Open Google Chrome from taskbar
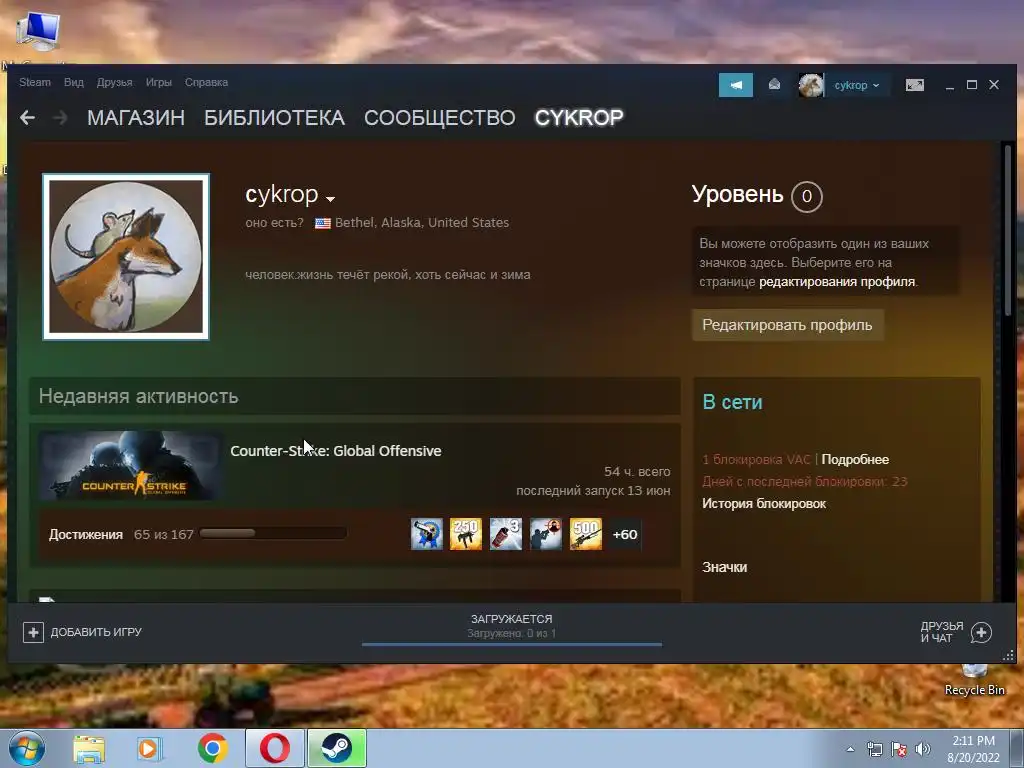This screenshot has height=768, width=1024. click(213, 748)
